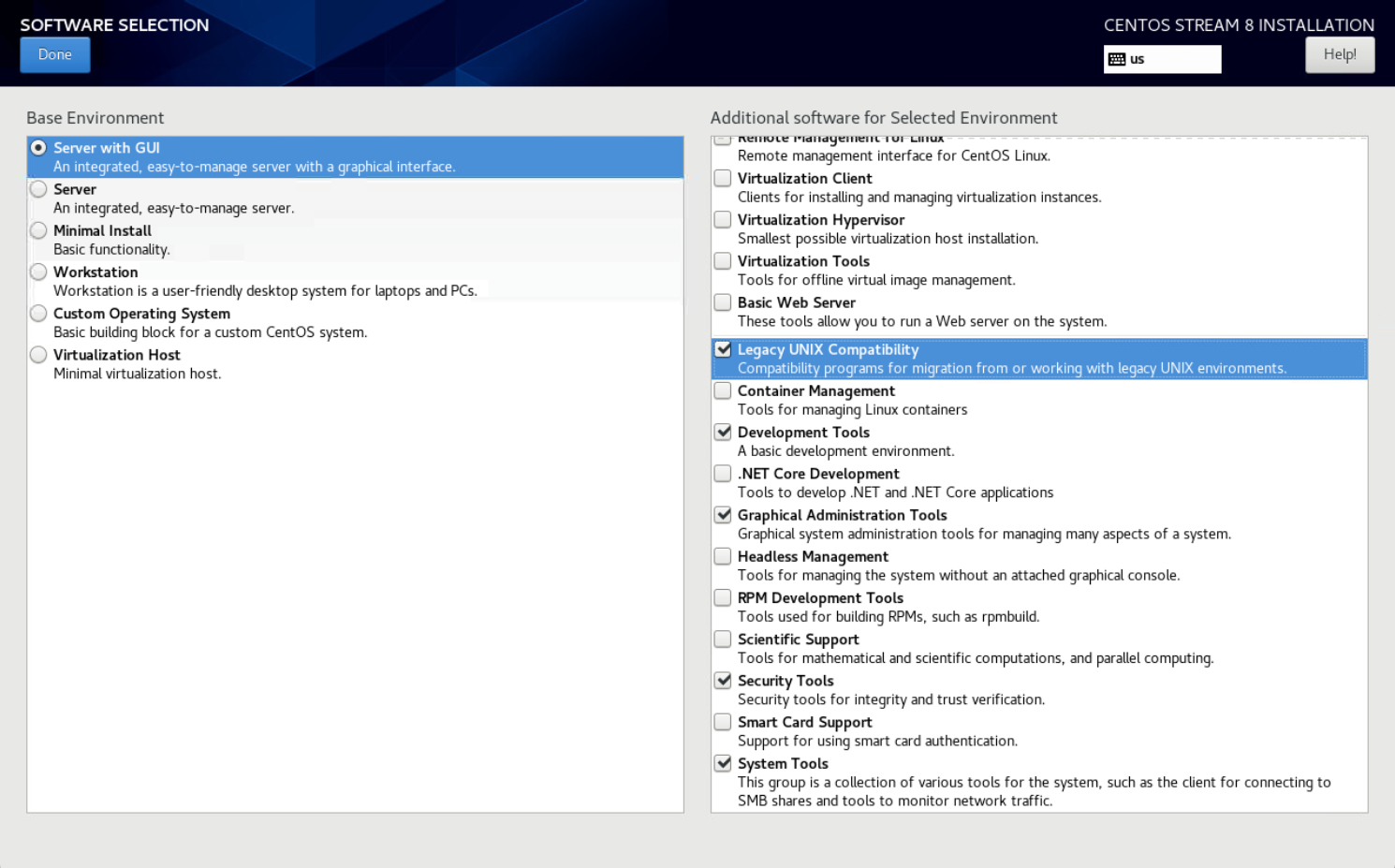Click the Done button

[54, 54]
